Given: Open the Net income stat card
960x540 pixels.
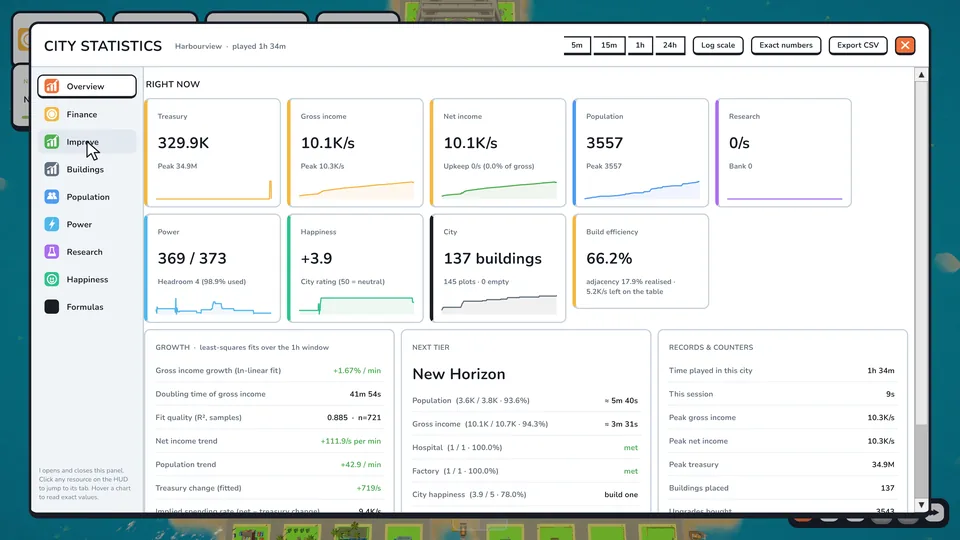Looking at the screenshot, I should point(498,152).
